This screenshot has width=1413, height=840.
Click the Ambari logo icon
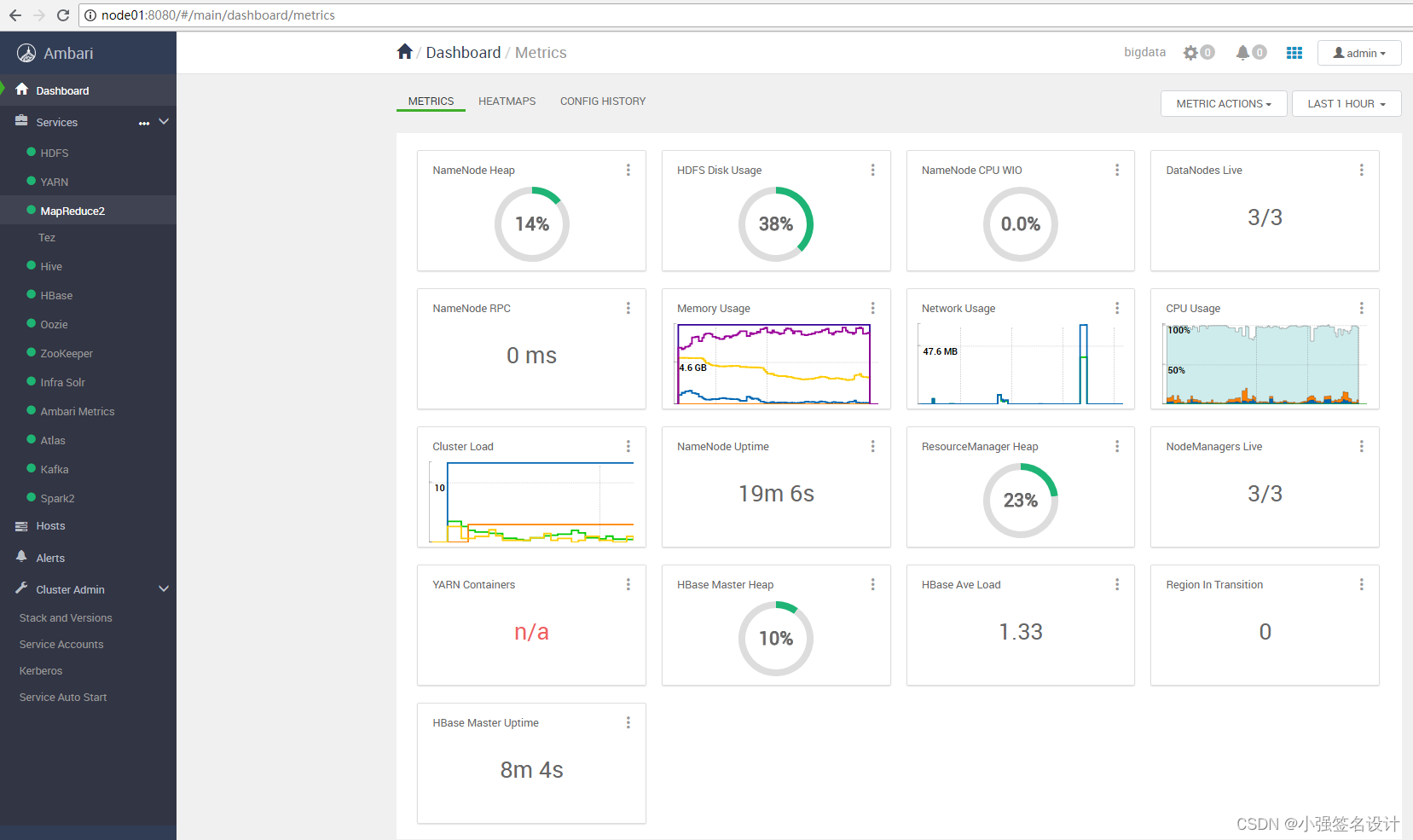pyautogui.click(x=27, y=53)
